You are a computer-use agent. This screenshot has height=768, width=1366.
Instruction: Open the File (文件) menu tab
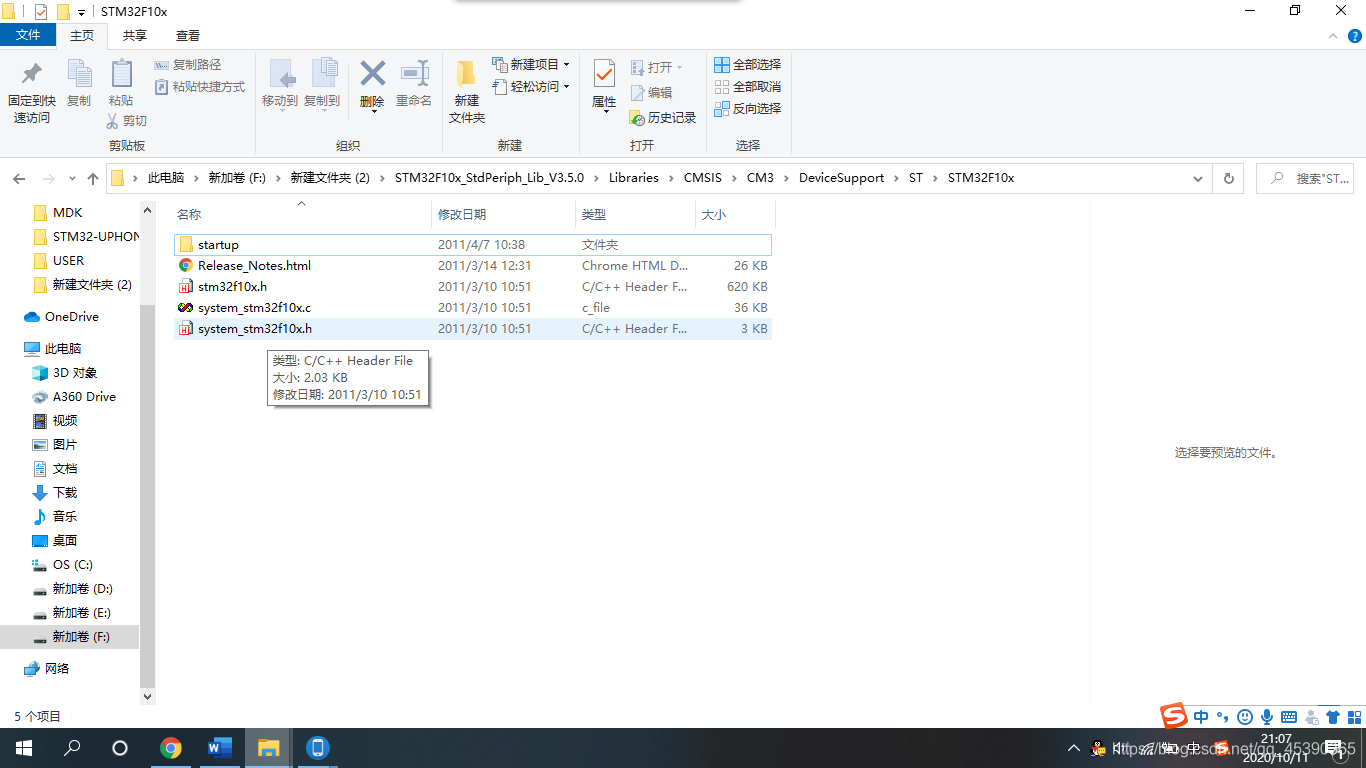tap(29, 35)
